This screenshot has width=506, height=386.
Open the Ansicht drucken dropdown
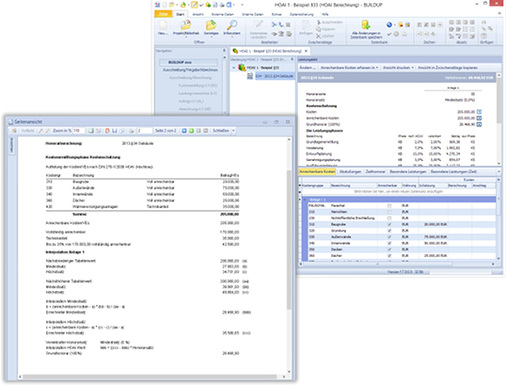398,68
